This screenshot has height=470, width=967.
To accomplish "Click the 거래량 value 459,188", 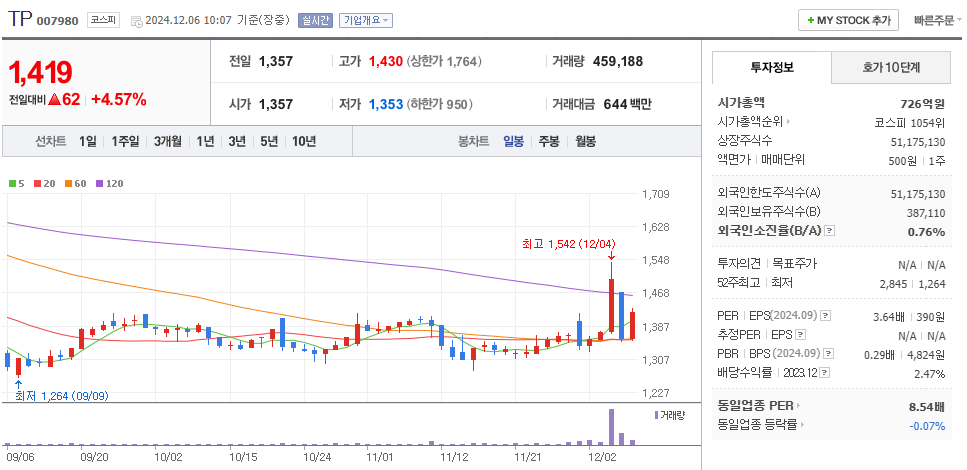I will click(x=618, y=61).
